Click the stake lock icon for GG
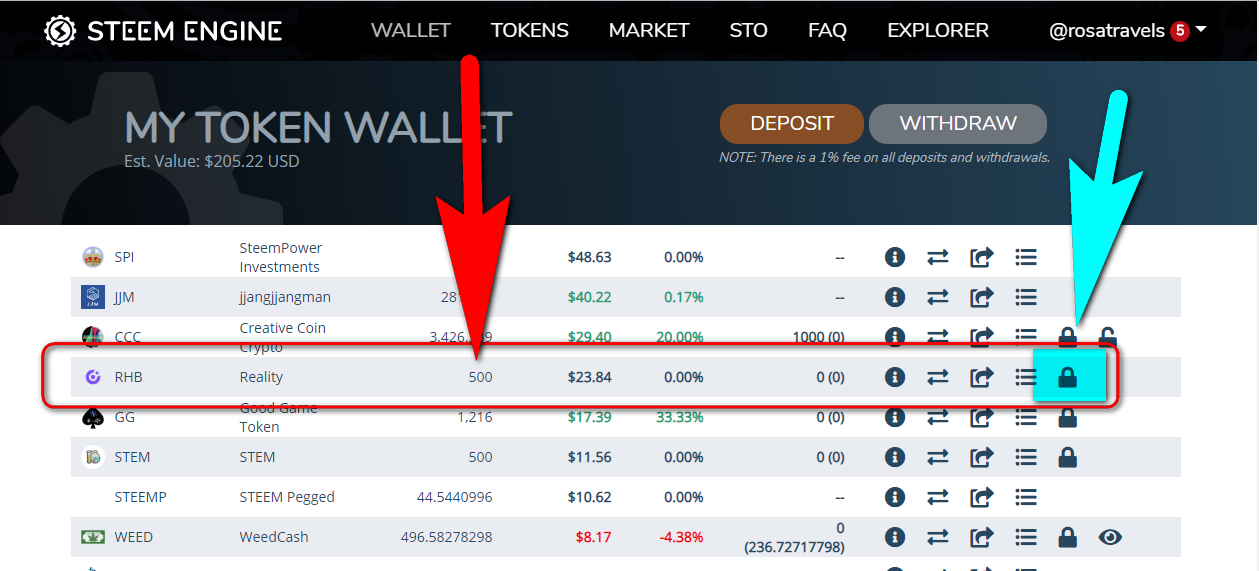Image resolution: width=1259 pixels, height=571 pixels. point(1068,417)
